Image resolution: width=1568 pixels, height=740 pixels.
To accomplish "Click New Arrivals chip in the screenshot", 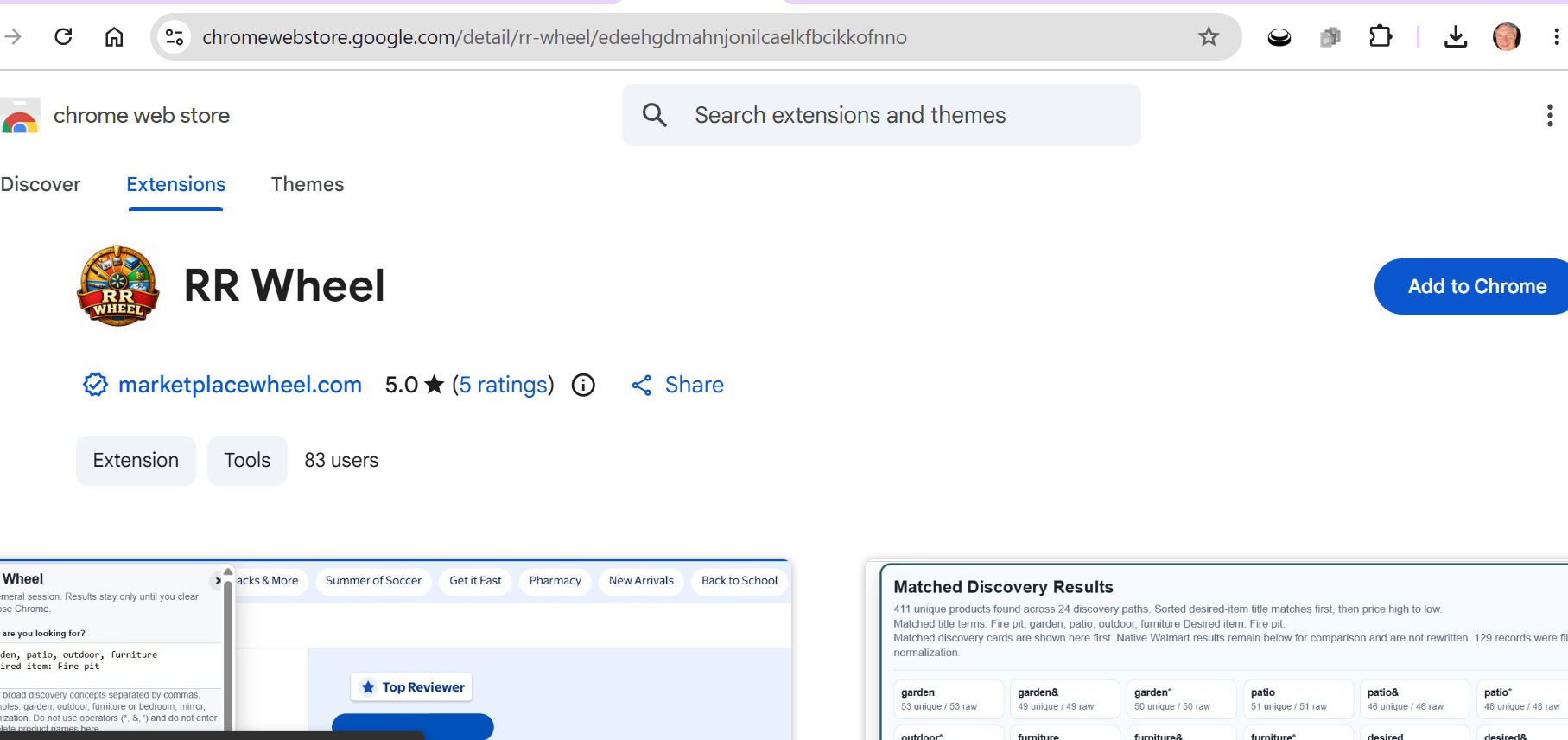I will (641, 581).
